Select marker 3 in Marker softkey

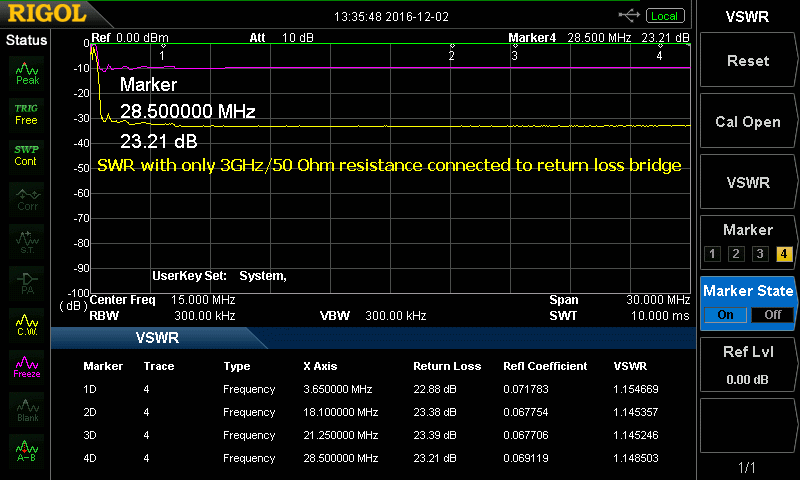click(760, 254)
